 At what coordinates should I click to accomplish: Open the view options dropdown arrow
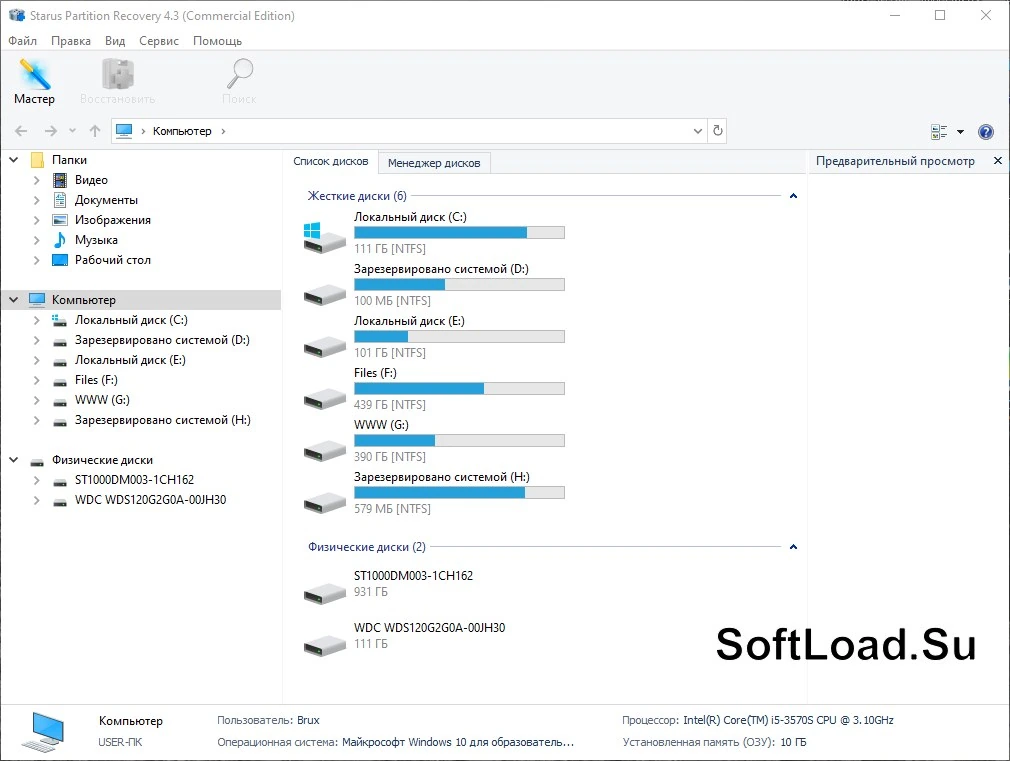point(960,131)
